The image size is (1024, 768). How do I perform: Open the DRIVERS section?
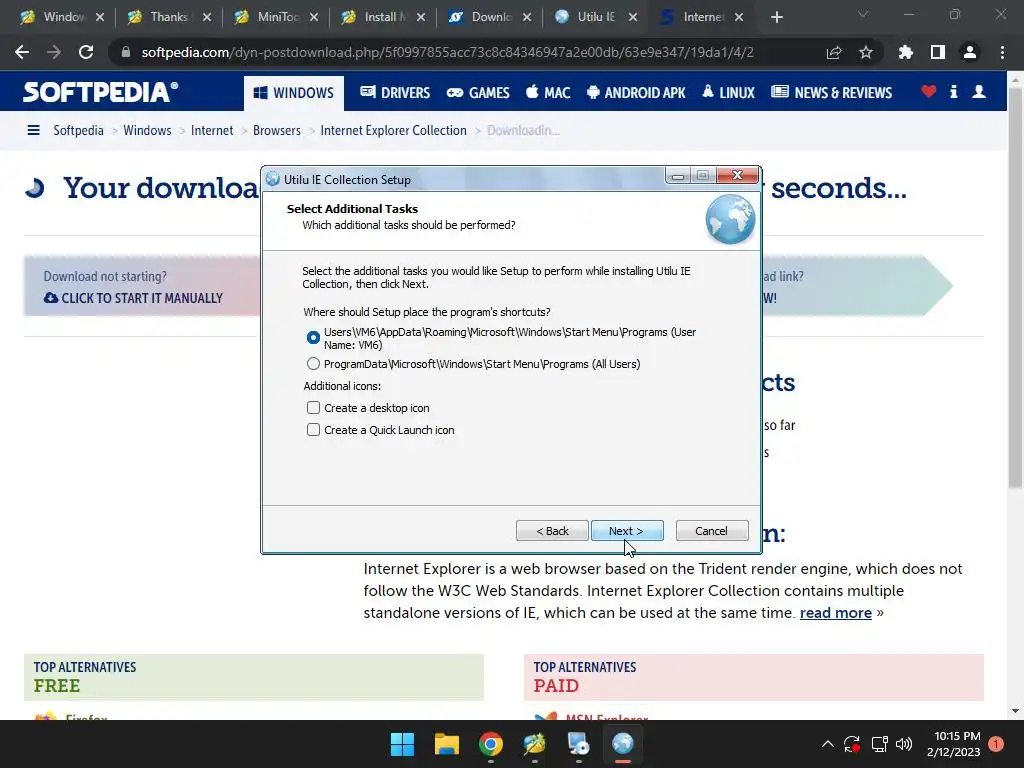coord(395,93)
